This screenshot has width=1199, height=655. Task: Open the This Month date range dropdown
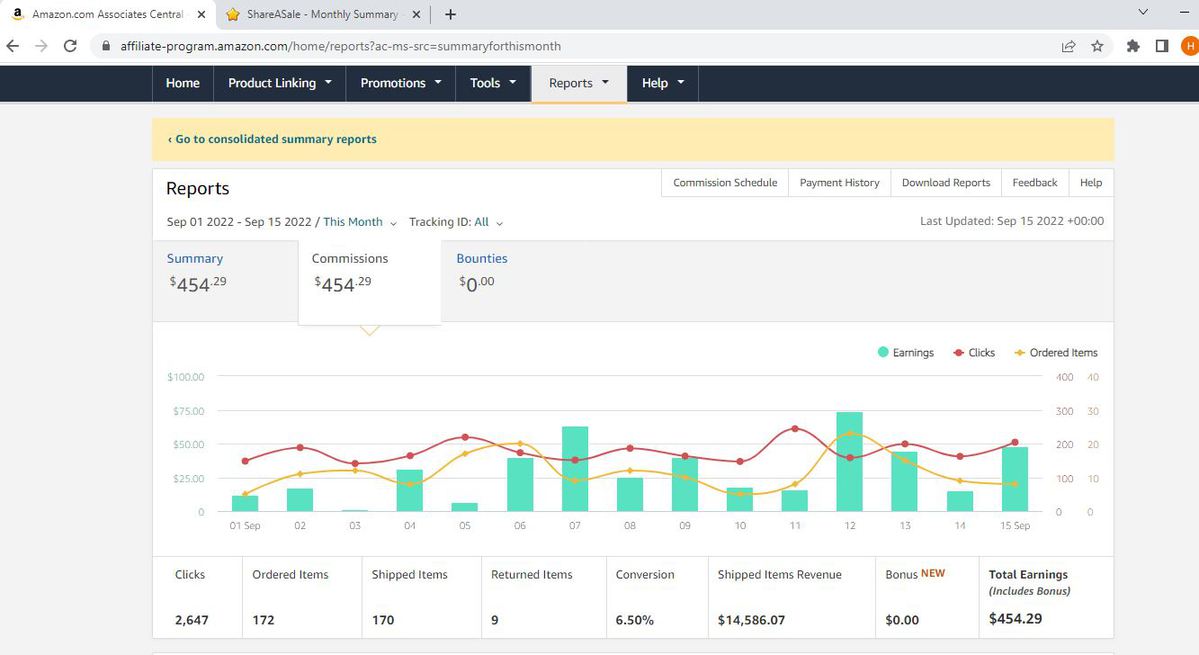point(360,222)
